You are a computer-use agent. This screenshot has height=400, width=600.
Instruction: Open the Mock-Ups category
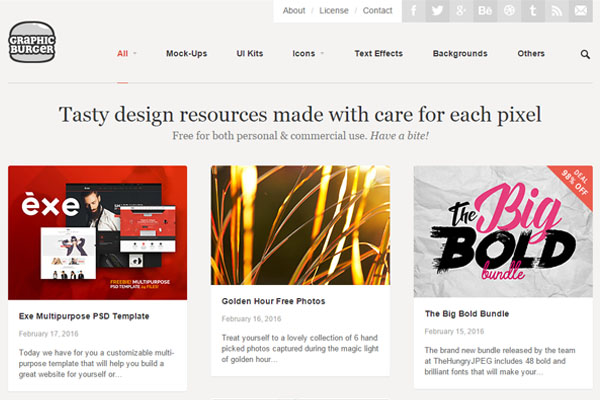point(186,54)
